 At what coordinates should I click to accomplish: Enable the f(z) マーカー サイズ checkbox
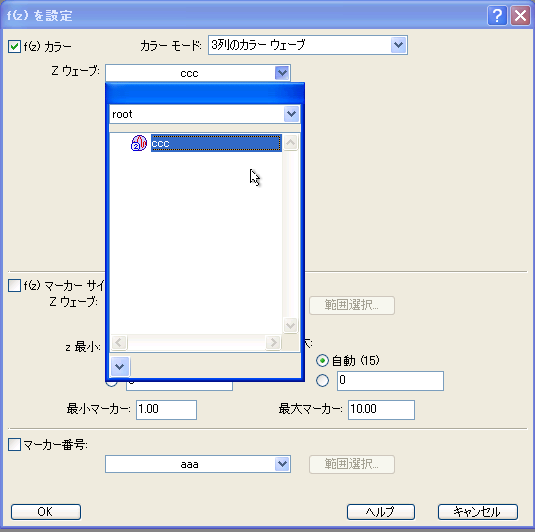[x=14, y=286]
